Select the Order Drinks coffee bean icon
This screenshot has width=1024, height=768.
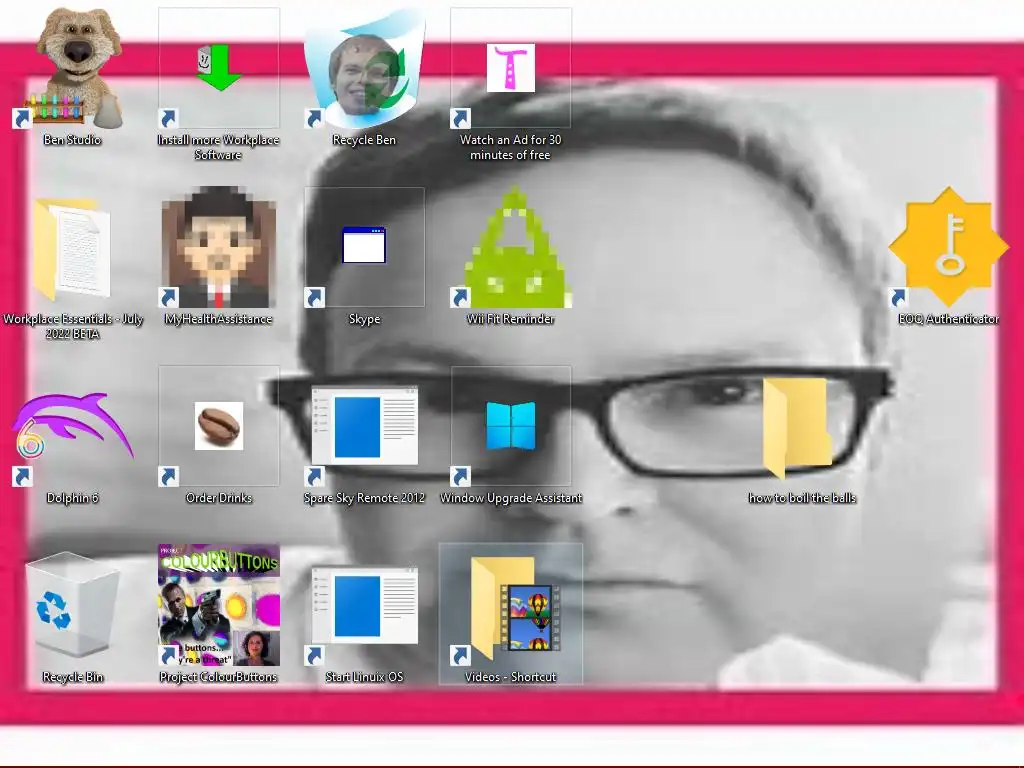tap(219, 426)
